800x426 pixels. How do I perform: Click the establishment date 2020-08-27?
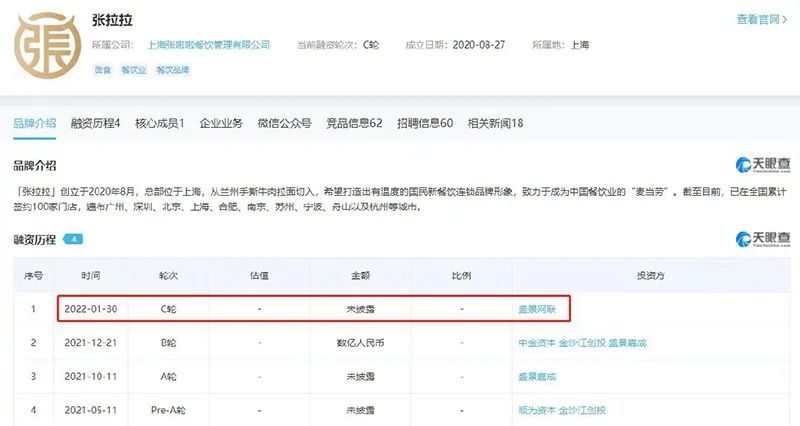pyautogui.click(x=479, y=45)
